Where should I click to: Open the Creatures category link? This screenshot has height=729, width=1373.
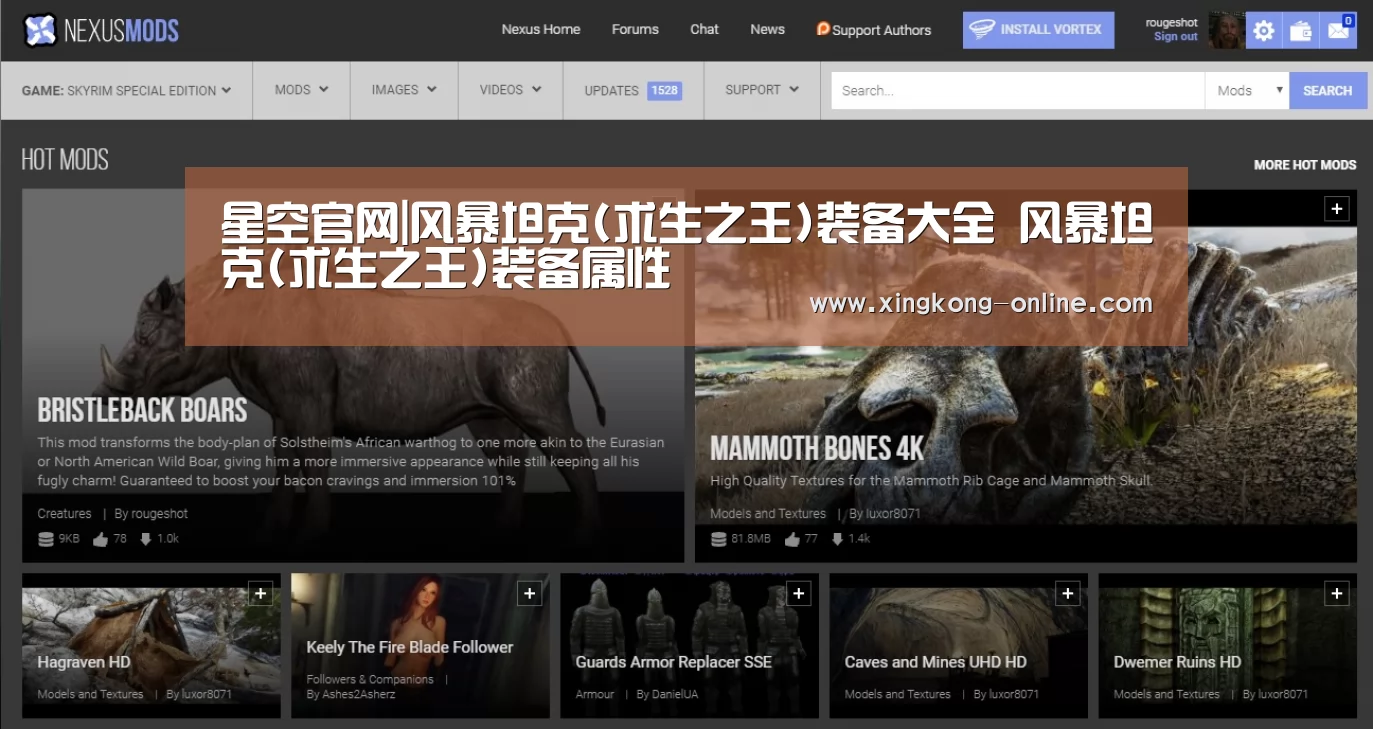64,514
